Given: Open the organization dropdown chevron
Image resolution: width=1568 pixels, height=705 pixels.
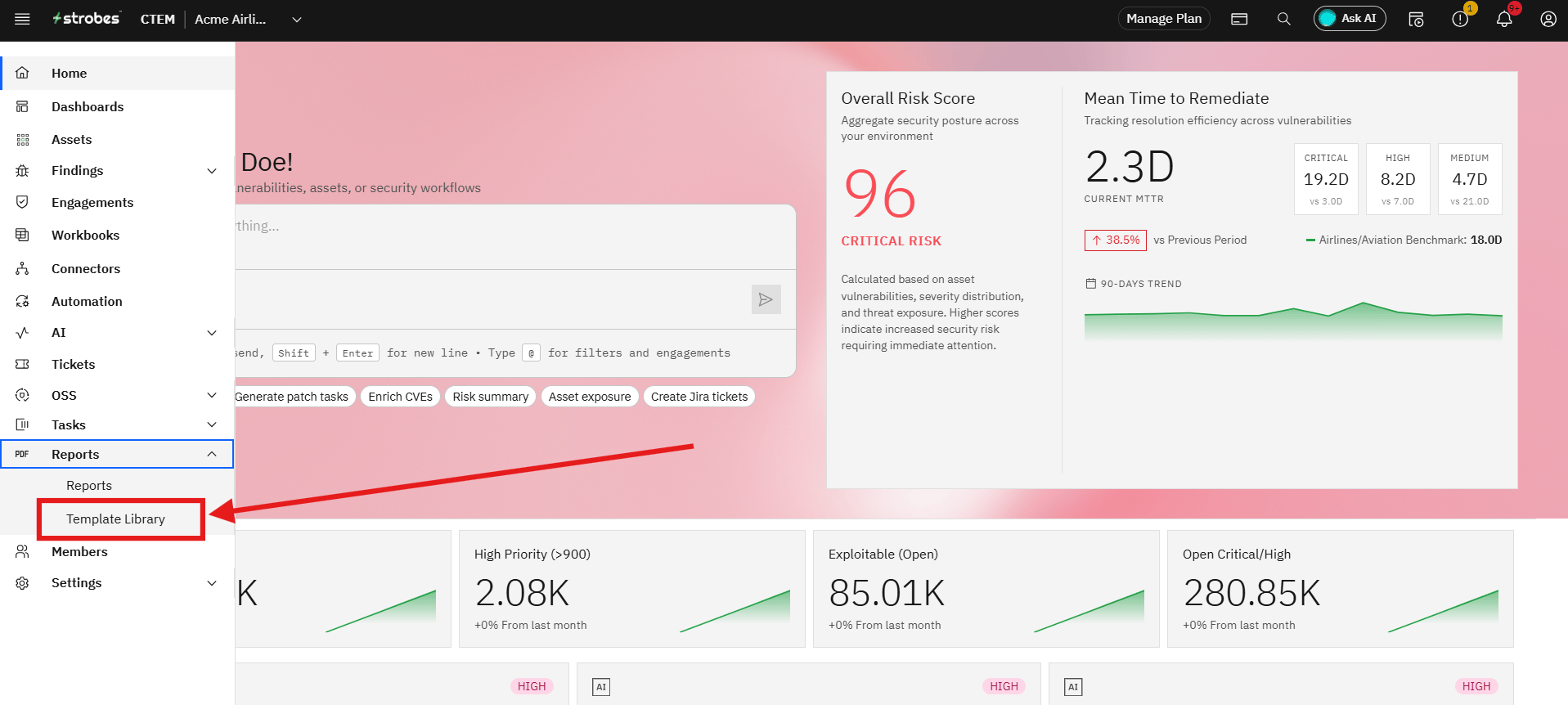Looking at the screenshot, I should coord(297,20).
